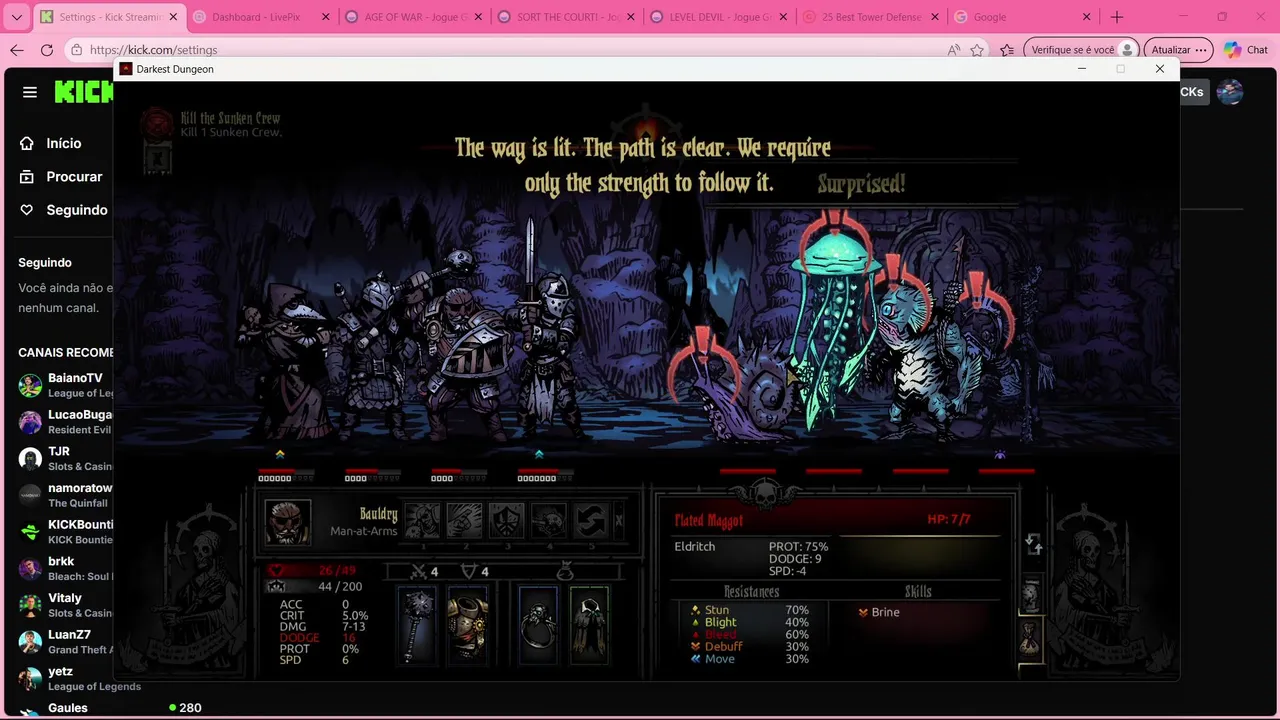Open Bauldry's hero portrait

(288, 523)
